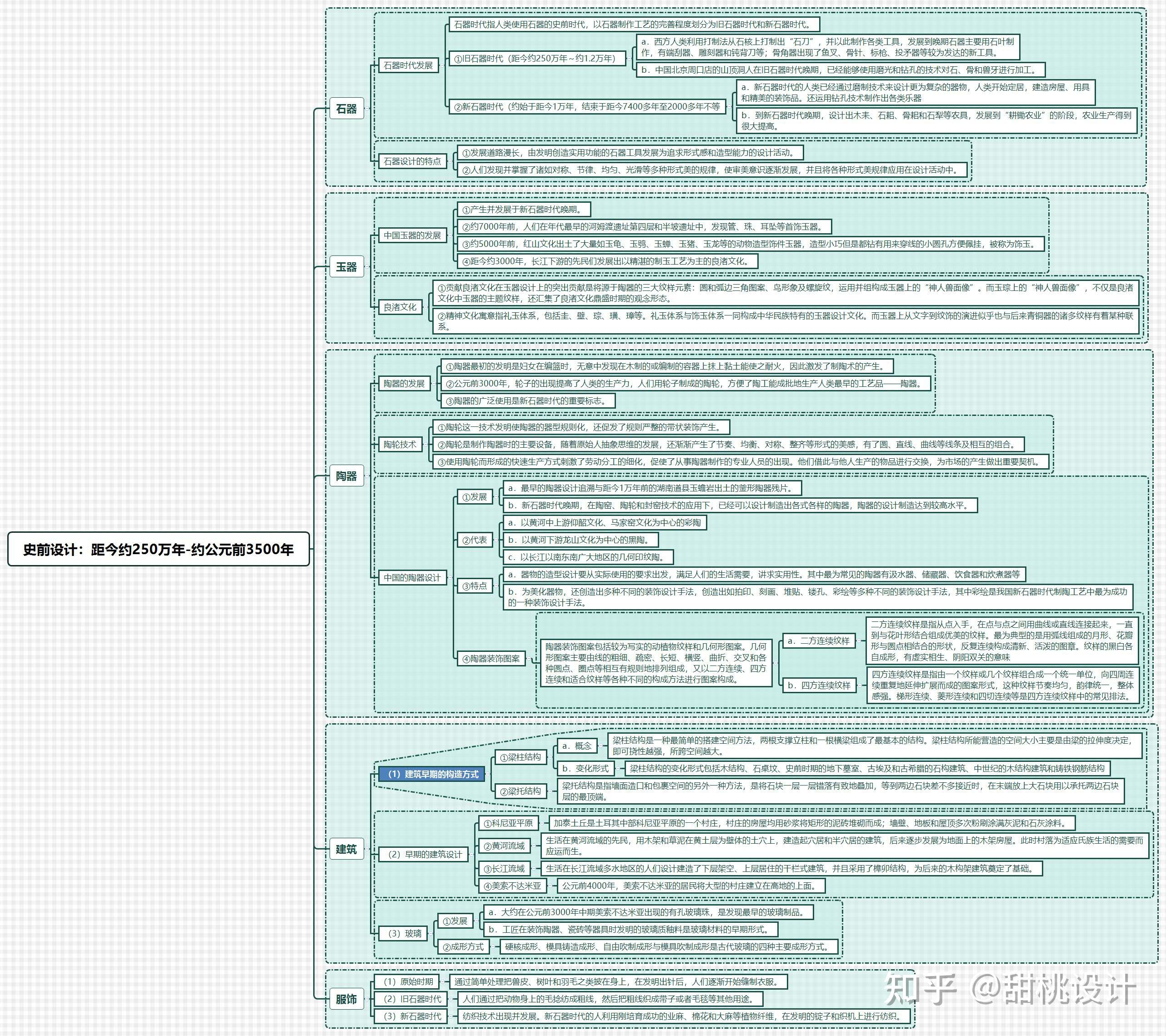
Task: Click note c. 以长江以南东南广大地区的几何印纹陶
Action: (x=588, y=557)
